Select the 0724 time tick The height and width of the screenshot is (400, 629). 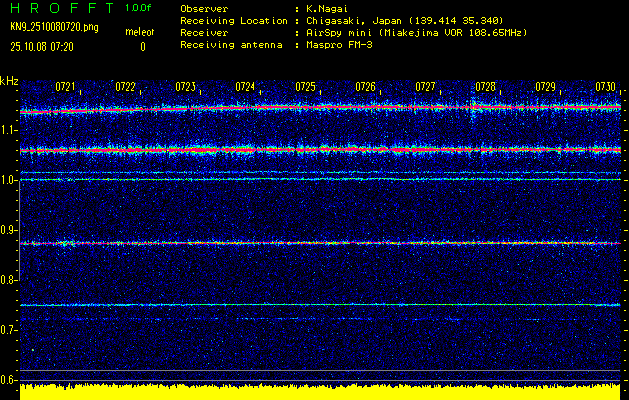[245, 87]
